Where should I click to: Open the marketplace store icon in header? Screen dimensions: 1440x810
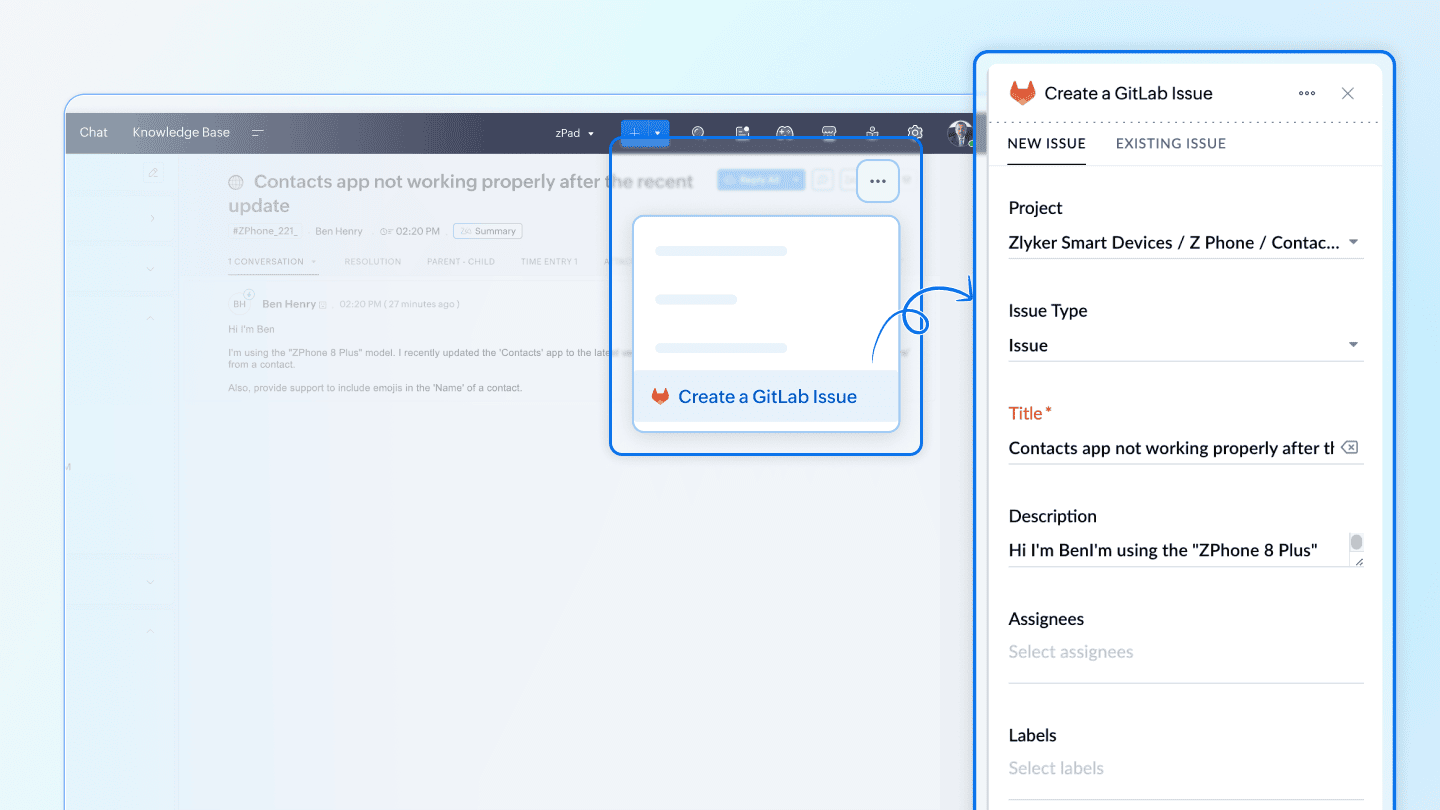[829, 132]
